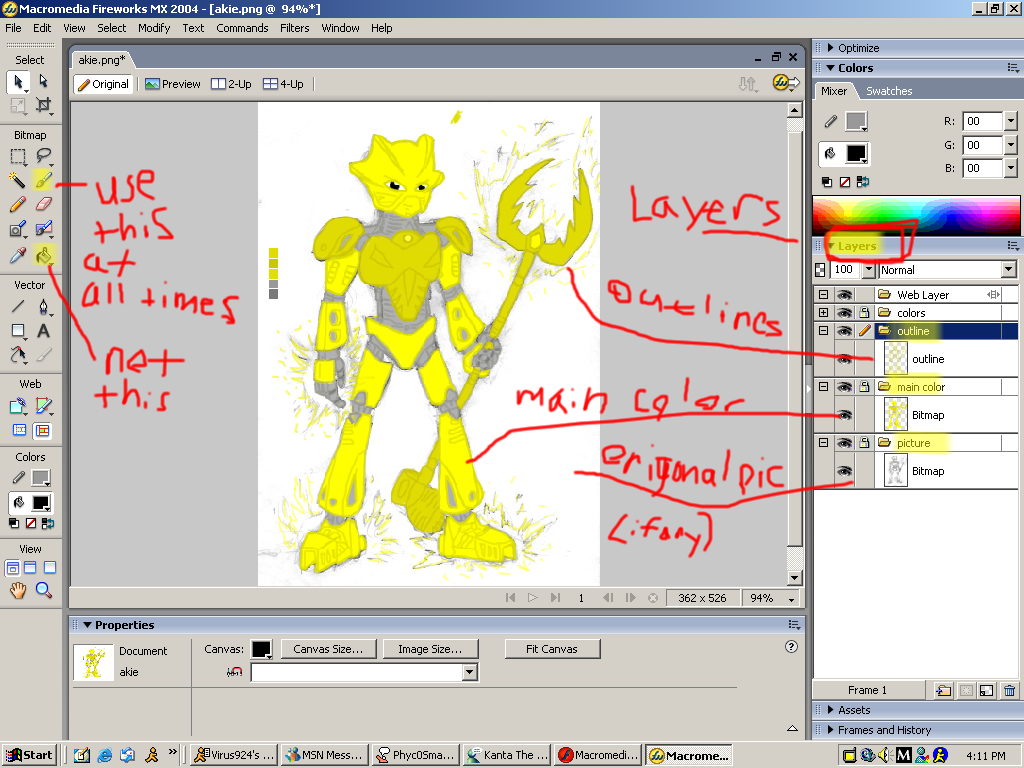This screenshot has width=1024, height=768.
Task: Select the Marquee tool
Action: click(18, 156)
